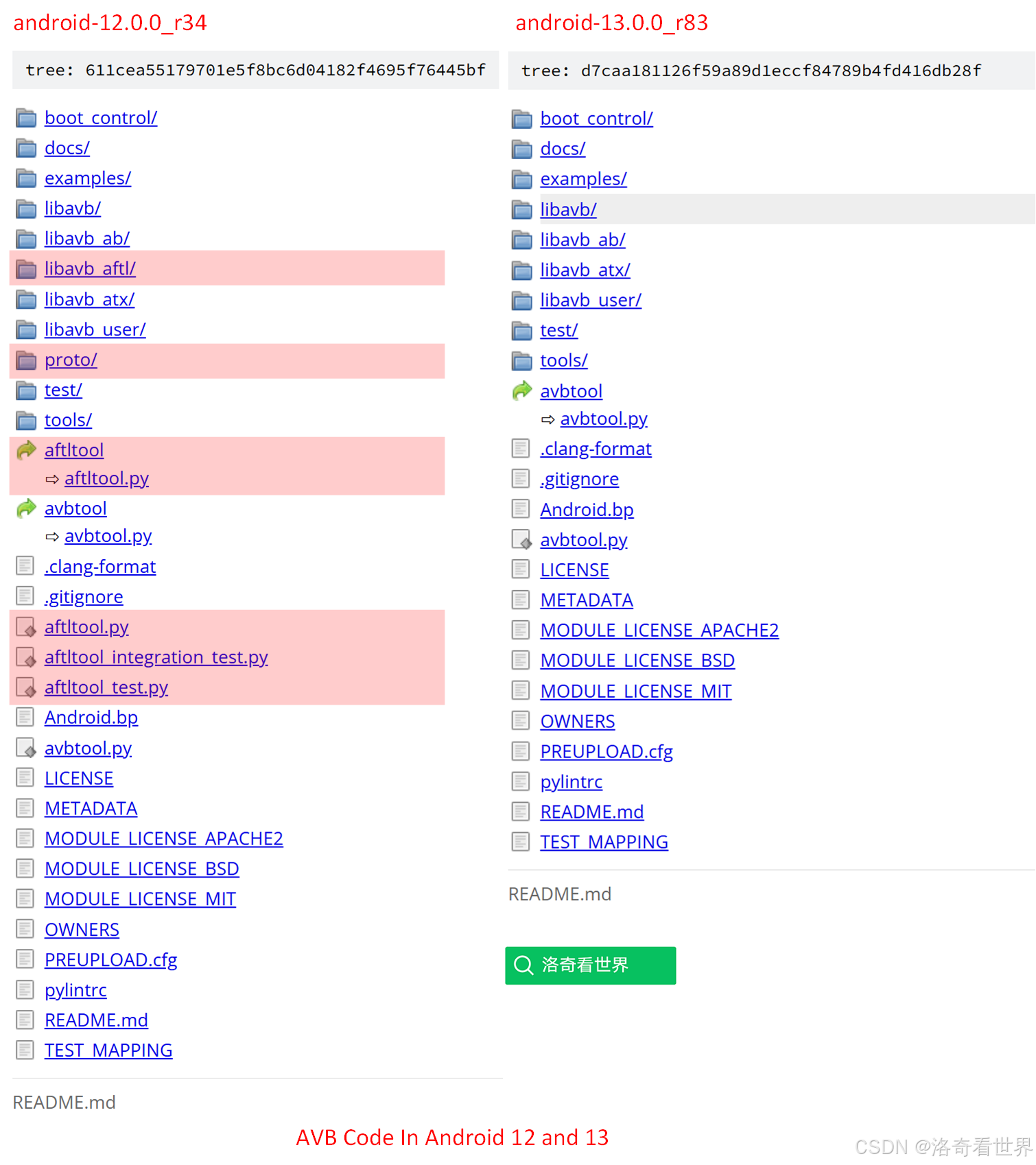Viewport: 1036px width, 1165px height.
Task: Open tools/ folder in Android 12 tree
Action: [x=68, y=421]
